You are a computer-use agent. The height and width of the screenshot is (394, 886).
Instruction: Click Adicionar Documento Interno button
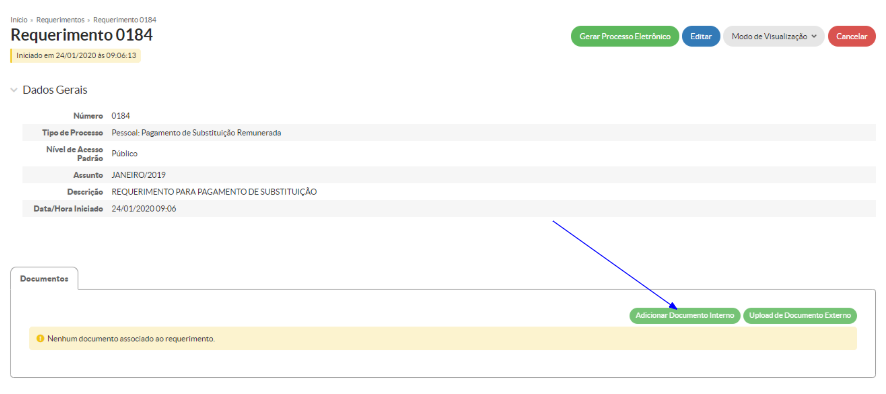tap(684, 316)
